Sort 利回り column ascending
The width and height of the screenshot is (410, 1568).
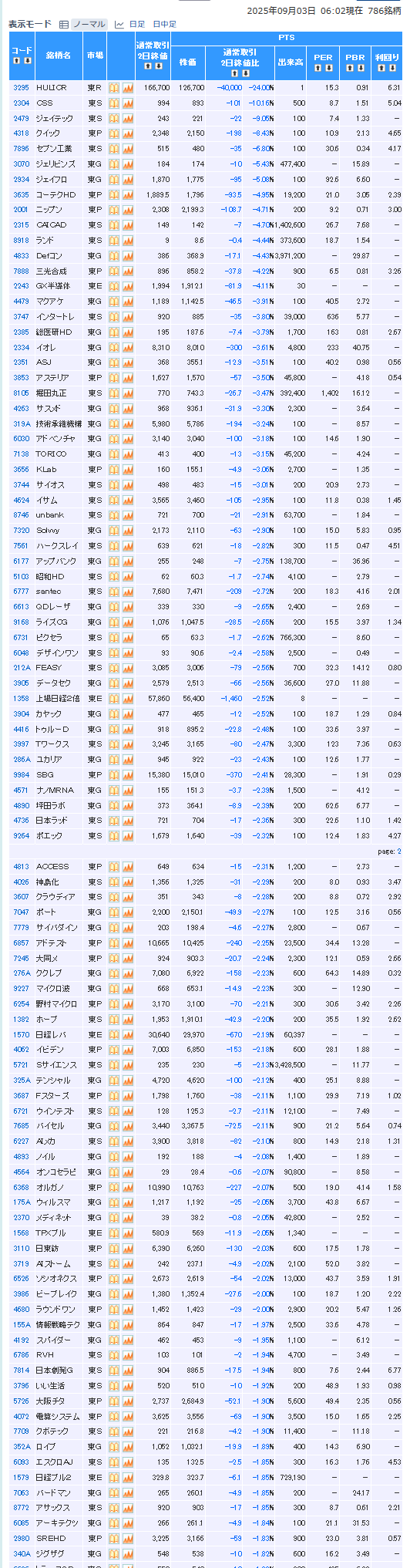[382, 68]
